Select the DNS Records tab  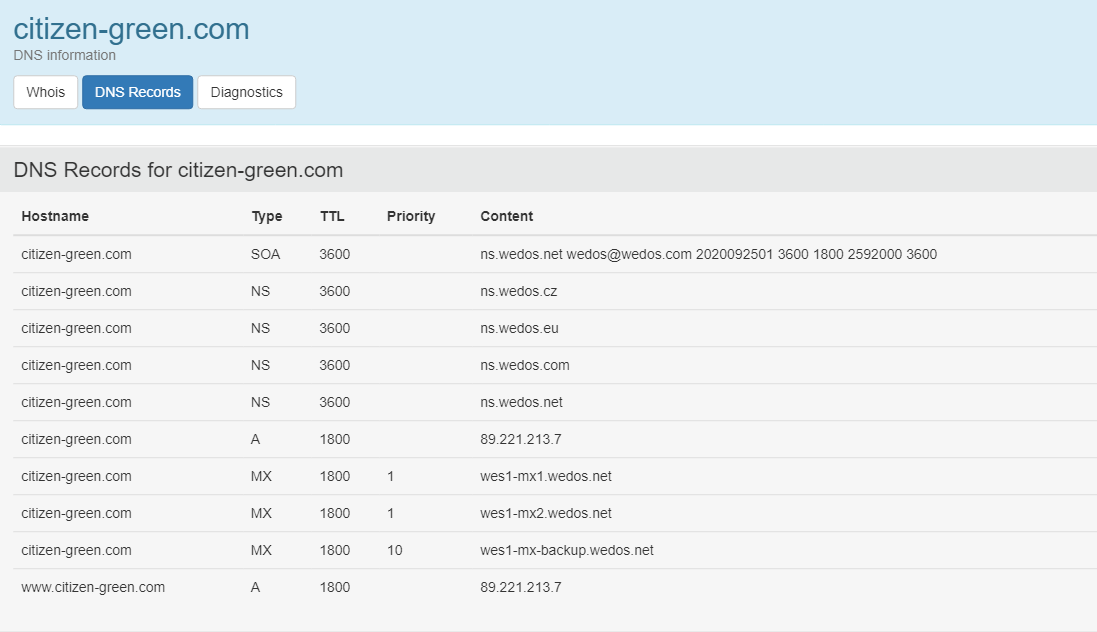click(x=138, y=92)
